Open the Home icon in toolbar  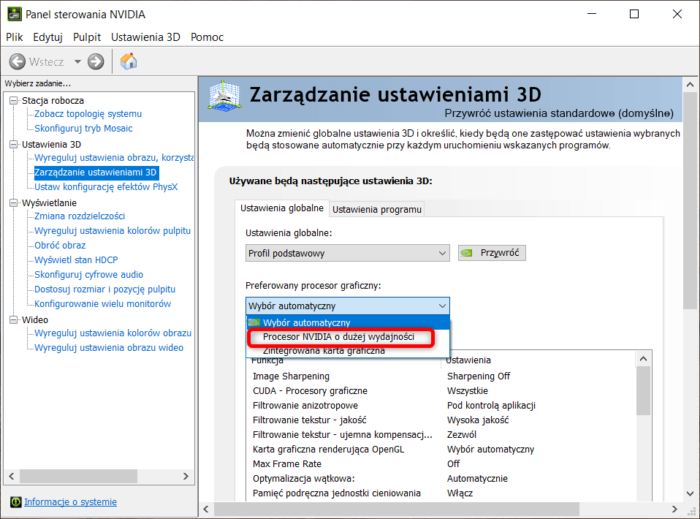click(x=129, y=61)
